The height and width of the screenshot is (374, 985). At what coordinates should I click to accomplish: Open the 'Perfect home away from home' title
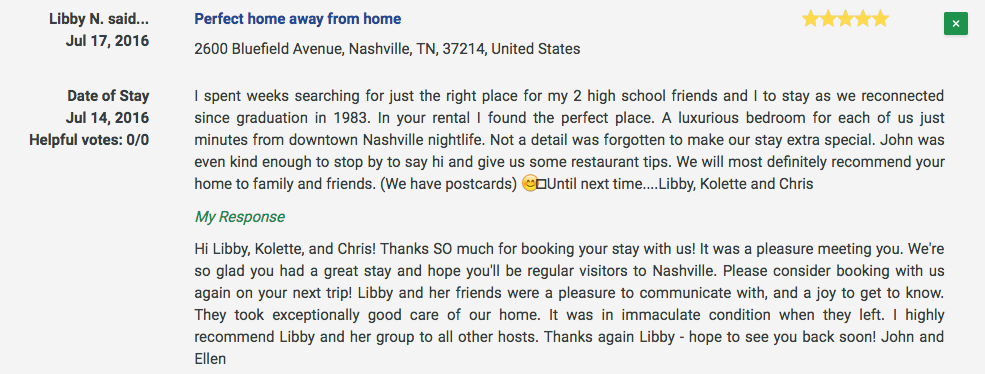(298, 19)
